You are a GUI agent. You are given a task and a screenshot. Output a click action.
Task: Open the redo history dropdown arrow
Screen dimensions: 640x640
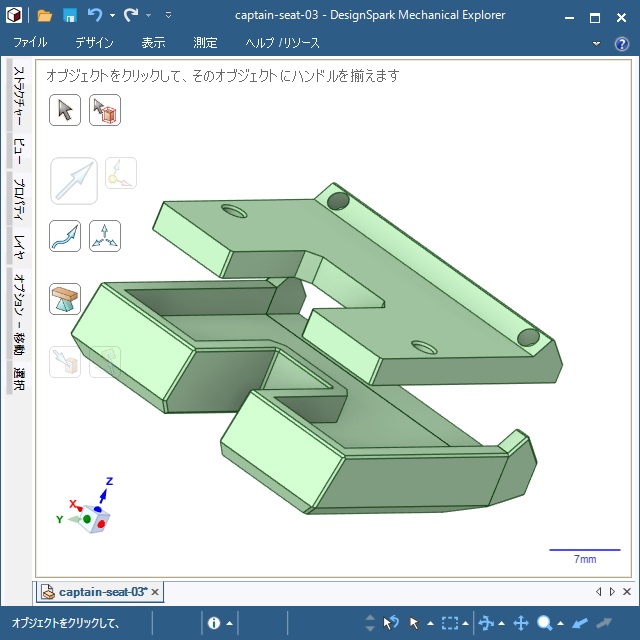(149, 16)
